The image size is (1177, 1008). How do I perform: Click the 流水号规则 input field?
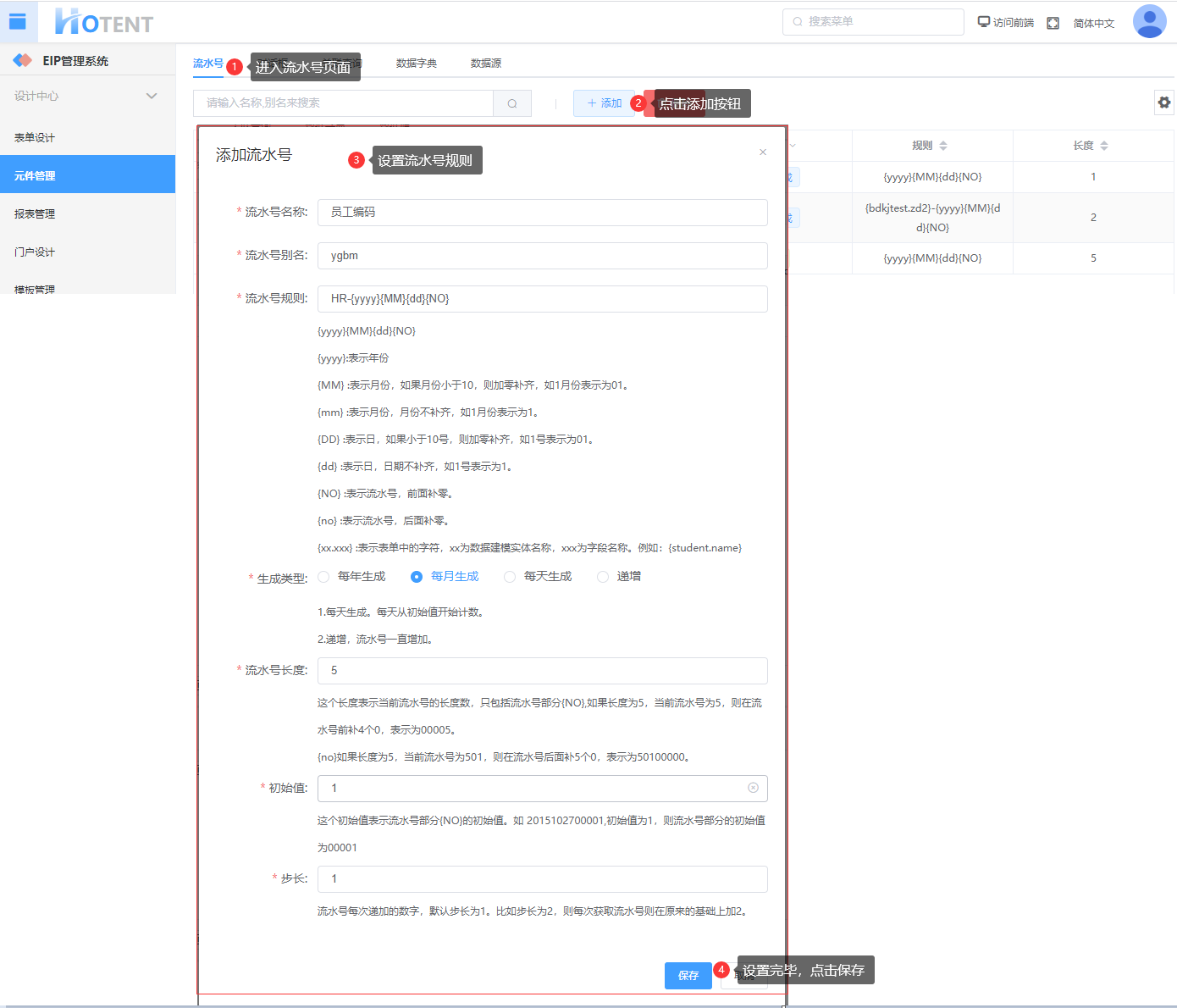543,299
